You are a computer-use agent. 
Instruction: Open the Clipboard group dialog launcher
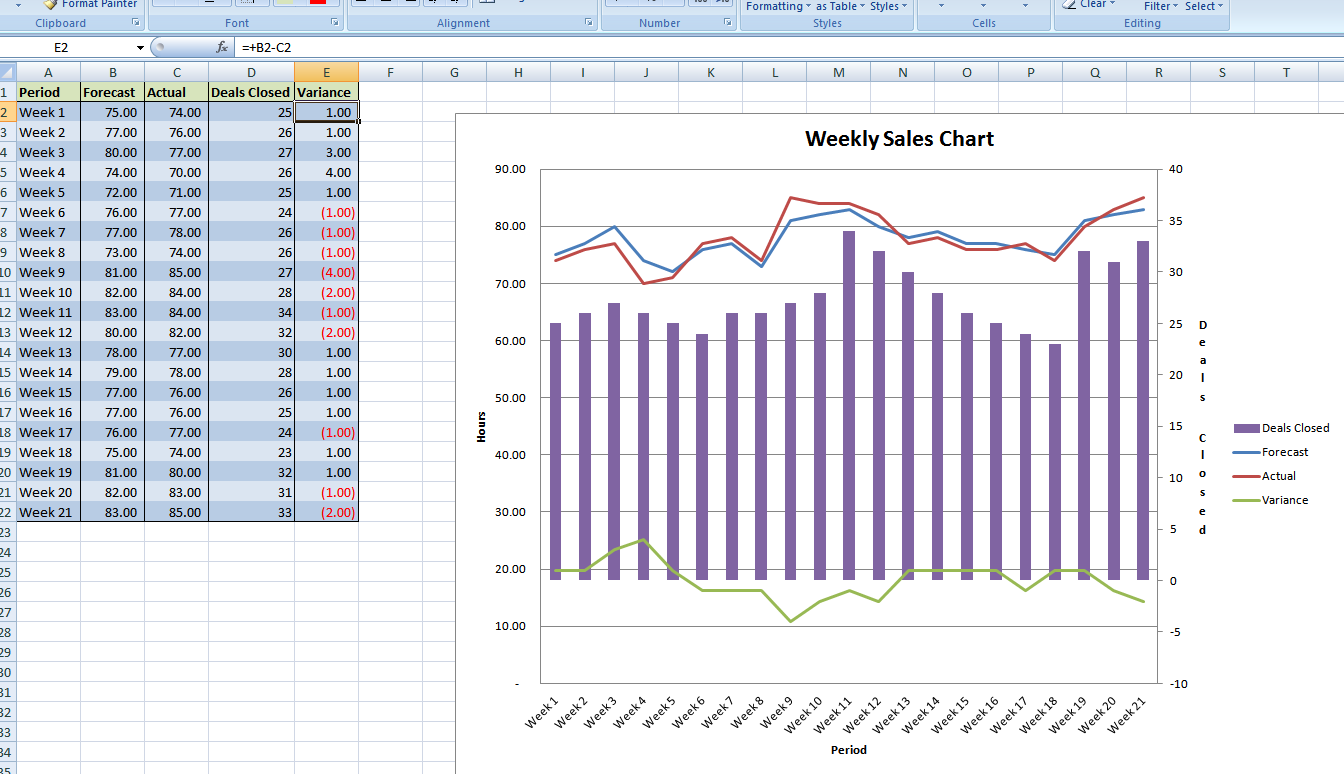pyautogui.click(x=135, y=22)
